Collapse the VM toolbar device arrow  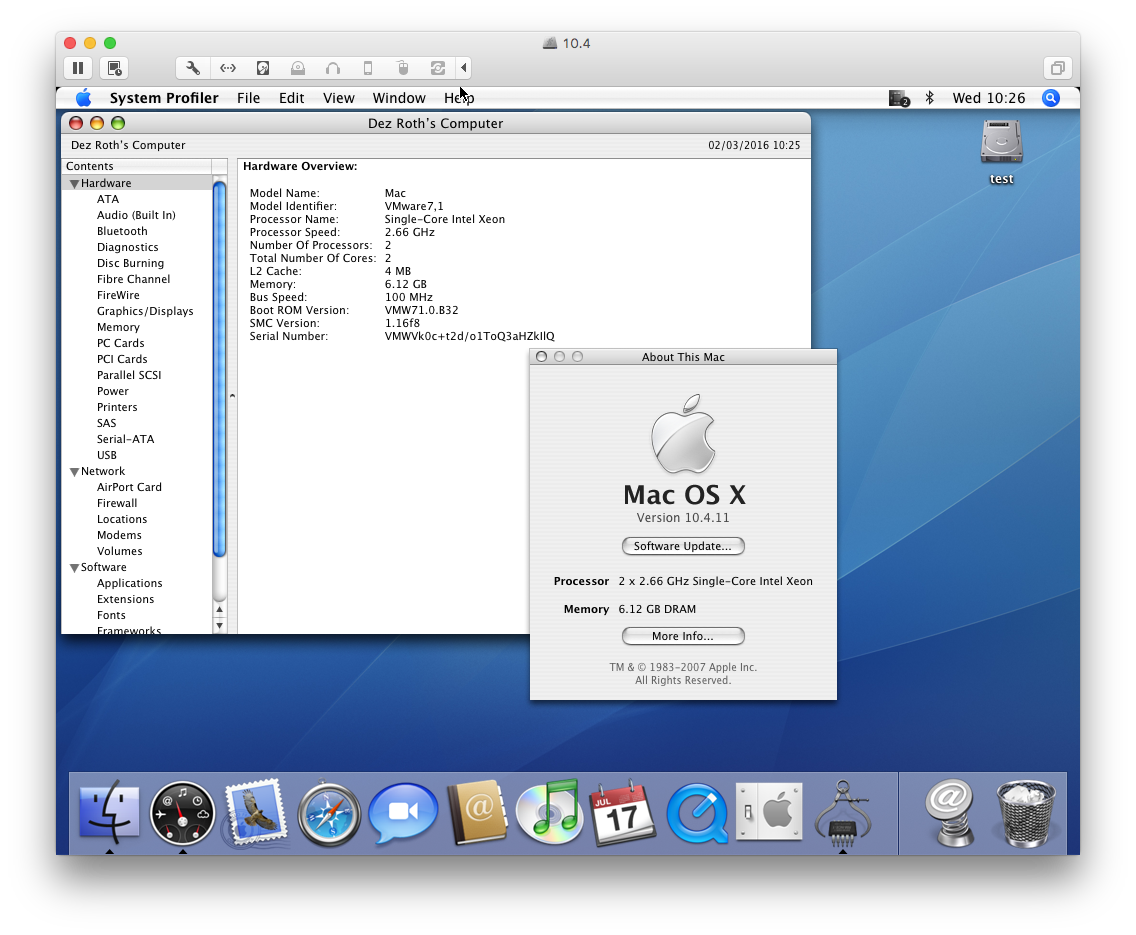pos(463,68)
